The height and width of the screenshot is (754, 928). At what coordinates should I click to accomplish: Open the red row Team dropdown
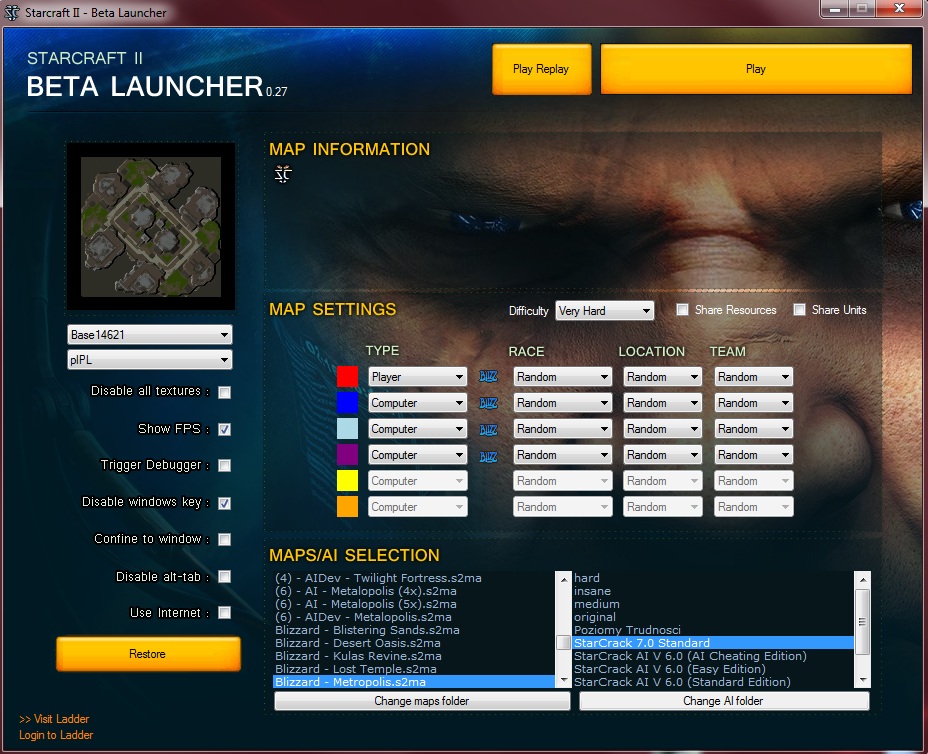[753, 376]
